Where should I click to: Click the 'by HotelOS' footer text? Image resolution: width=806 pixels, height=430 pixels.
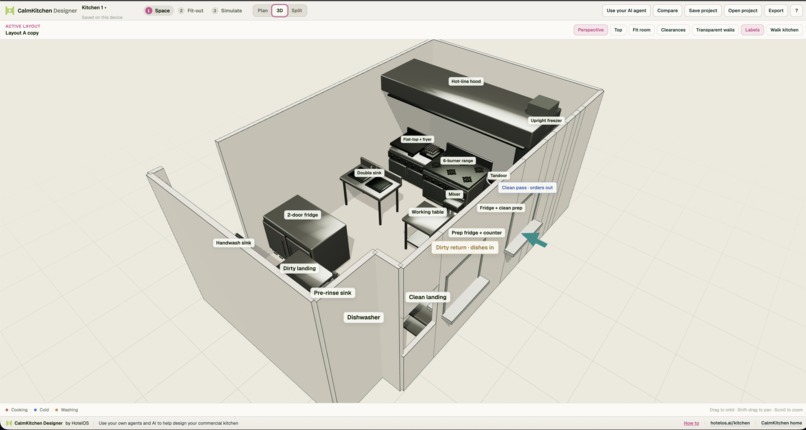coord(77,423)
